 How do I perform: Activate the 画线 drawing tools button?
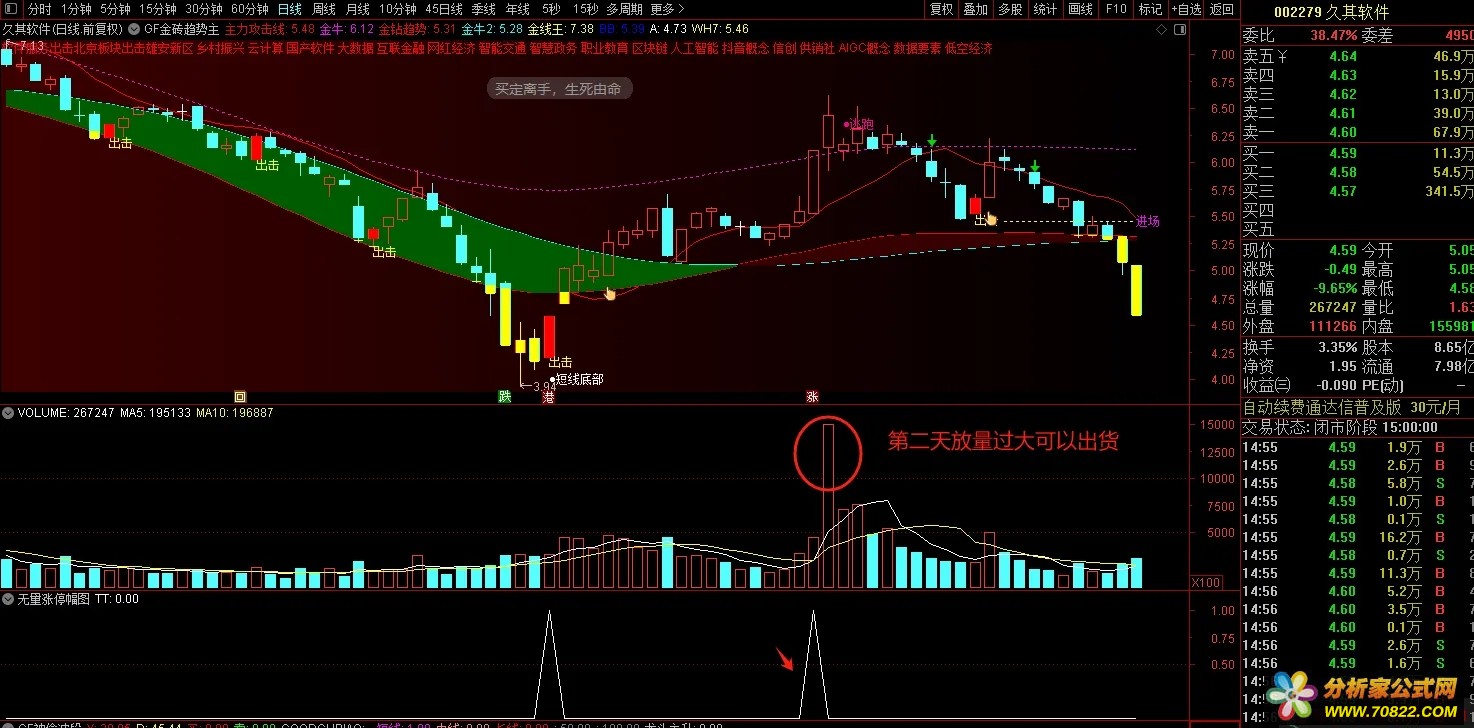pos(1081,9)
